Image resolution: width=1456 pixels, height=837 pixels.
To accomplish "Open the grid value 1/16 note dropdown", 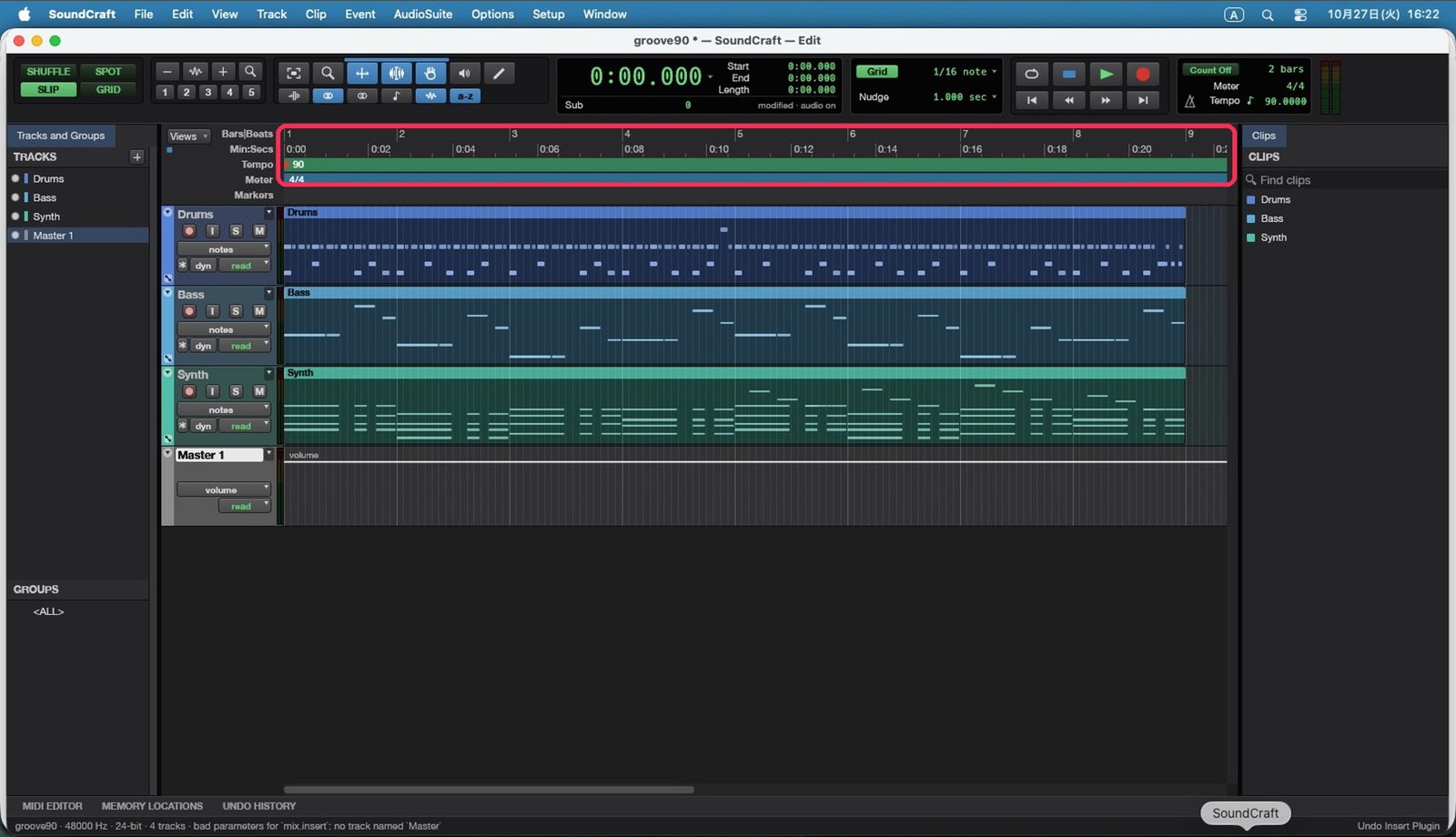I will point(965,72).
